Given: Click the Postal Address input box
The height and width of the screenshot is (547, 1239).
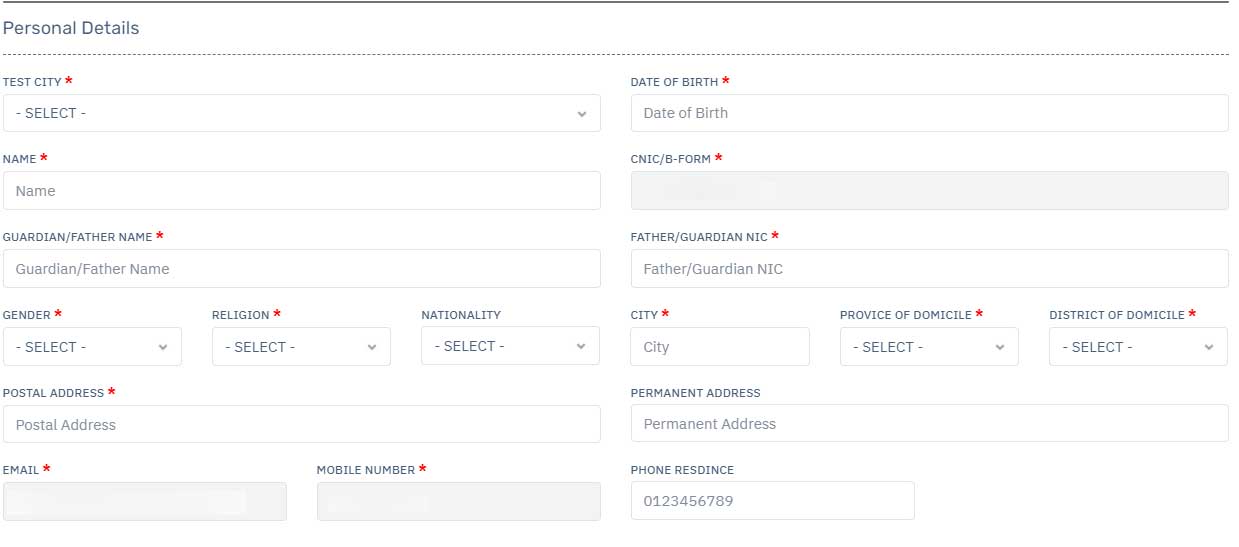Looking at the screenshot, I should tap(302, 424).
